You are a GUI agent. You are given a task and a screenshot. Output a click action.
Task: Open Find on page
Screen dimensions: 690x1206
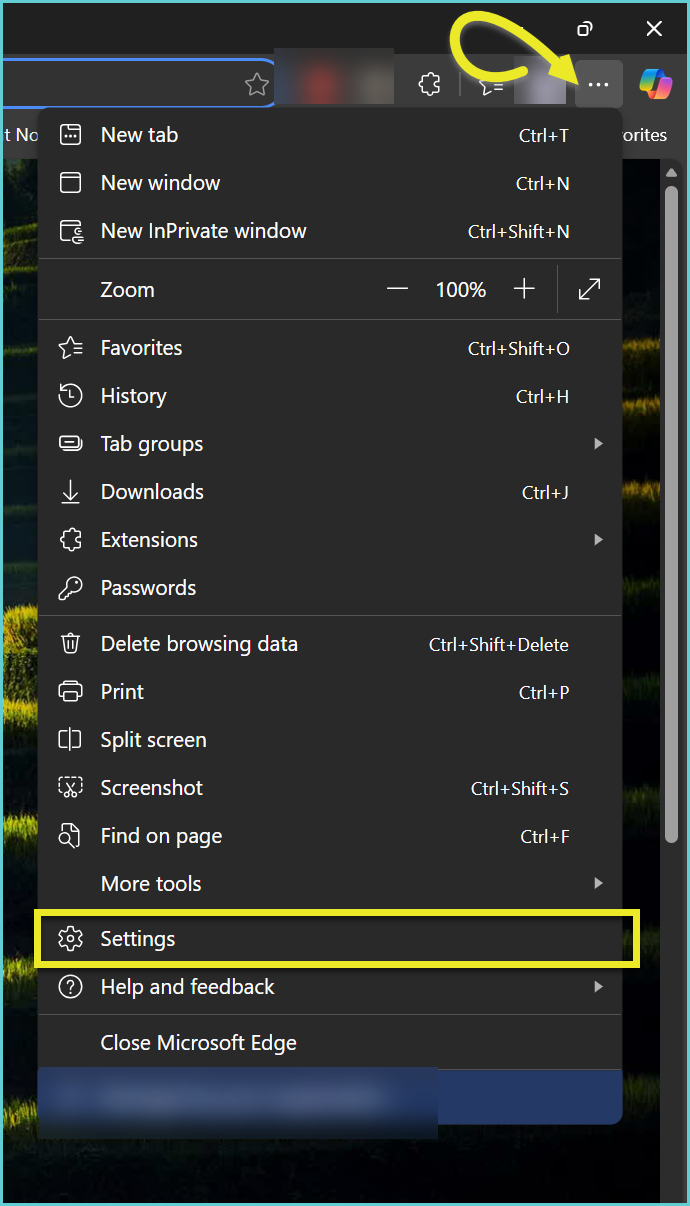tap(330, 836)
